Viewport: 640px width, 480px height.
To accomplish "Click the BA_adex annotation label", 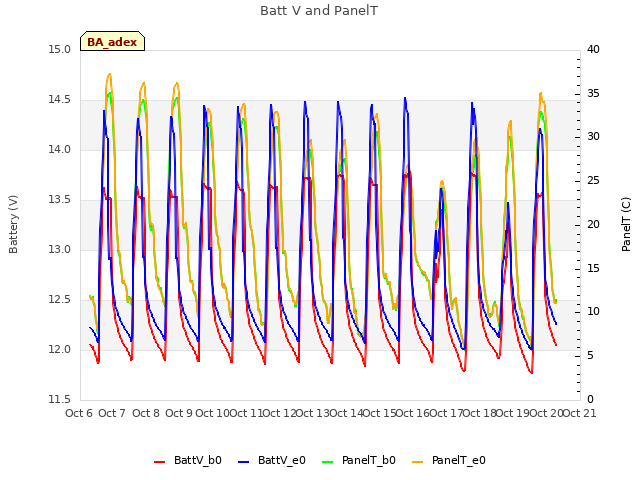I will [x=112, y=41].
